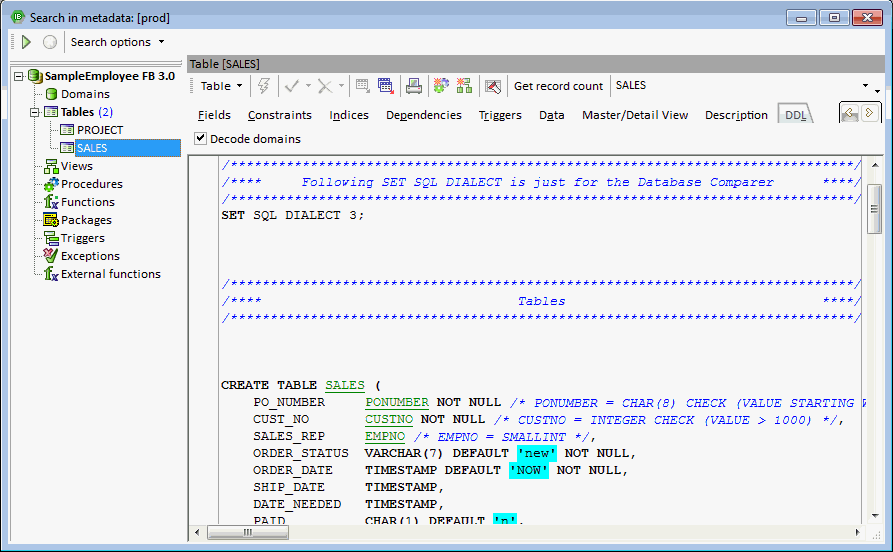
Task: Switch to the Master/Detail View tab
Action: 635,115
